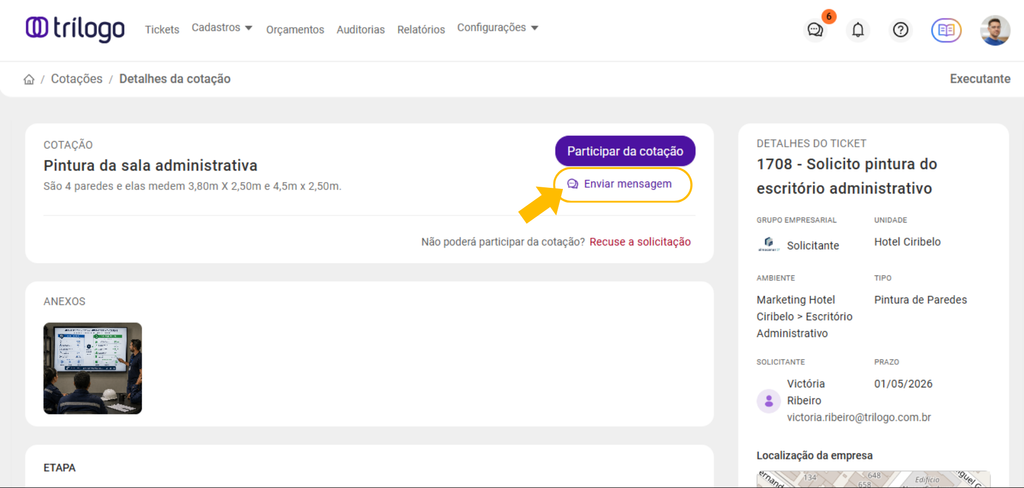Image resolution: width=1024 pixels, height=488 pixels.
Task: Open the Orçamentos menu item
Action: tap(295, 30)
